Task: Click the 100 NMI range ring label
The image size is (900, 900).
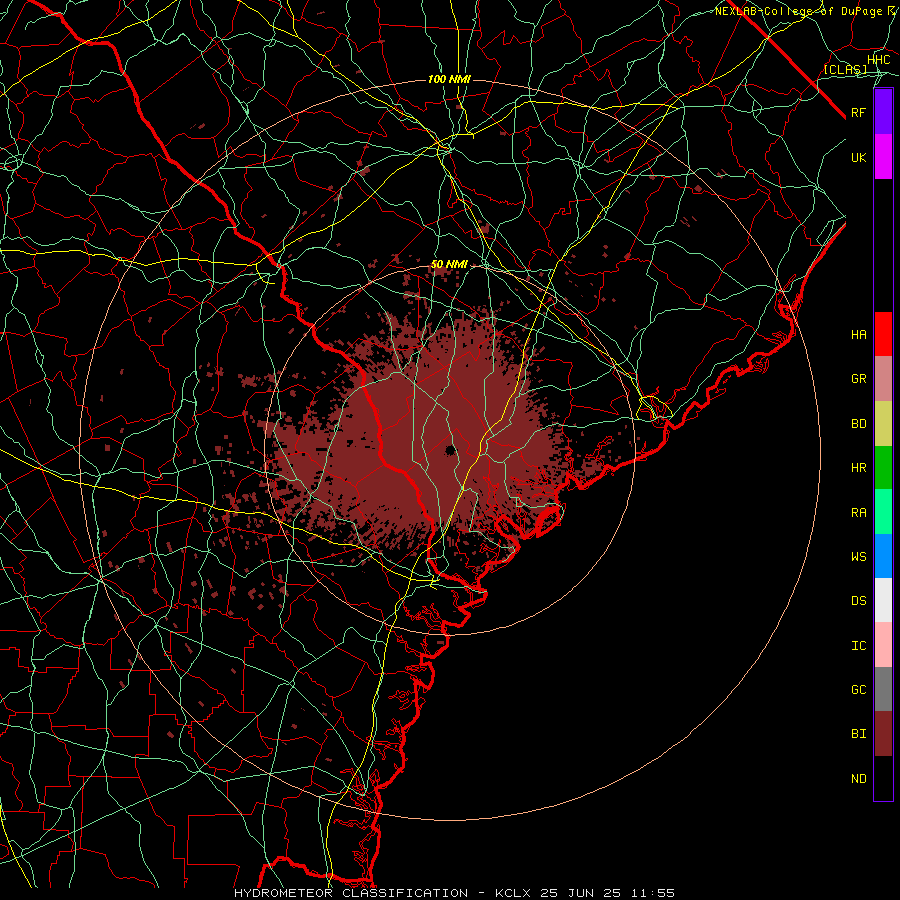Action: click(449, 79)
